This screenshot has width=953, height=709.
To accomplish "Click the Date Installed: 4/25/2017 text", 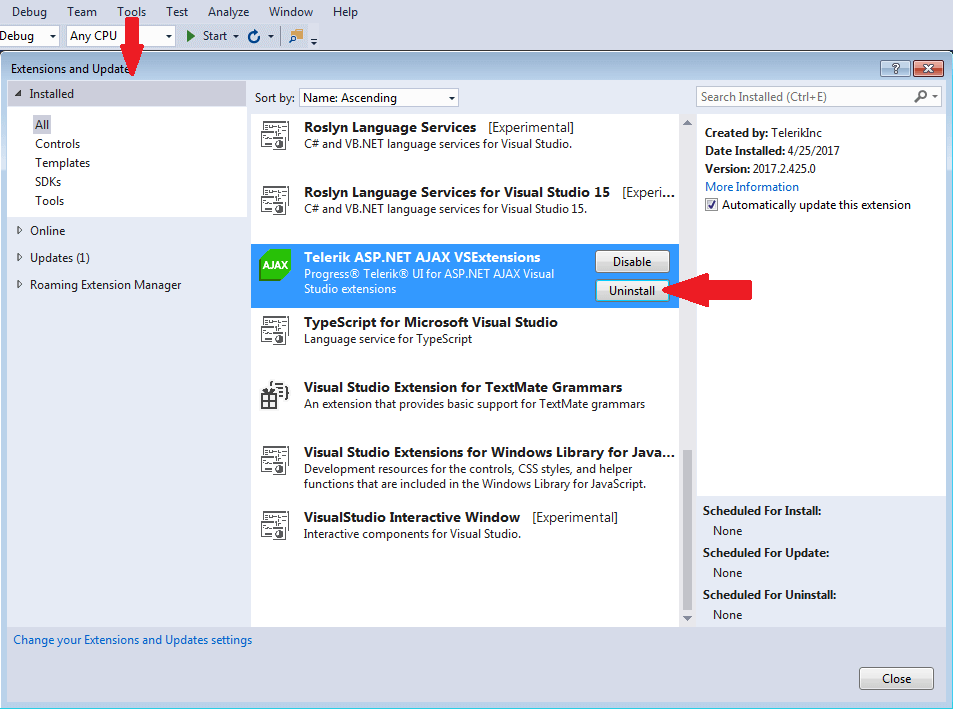I will click(772, 151).
